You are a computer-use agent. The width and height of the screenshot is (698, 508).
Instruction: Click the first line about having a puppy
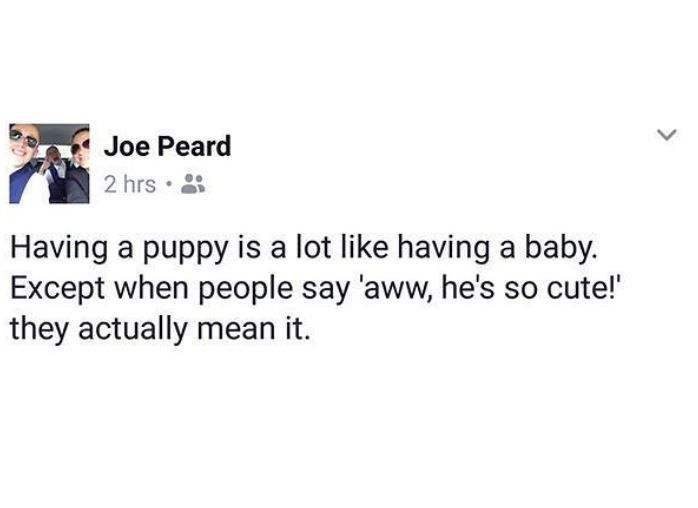pos(303,249)
